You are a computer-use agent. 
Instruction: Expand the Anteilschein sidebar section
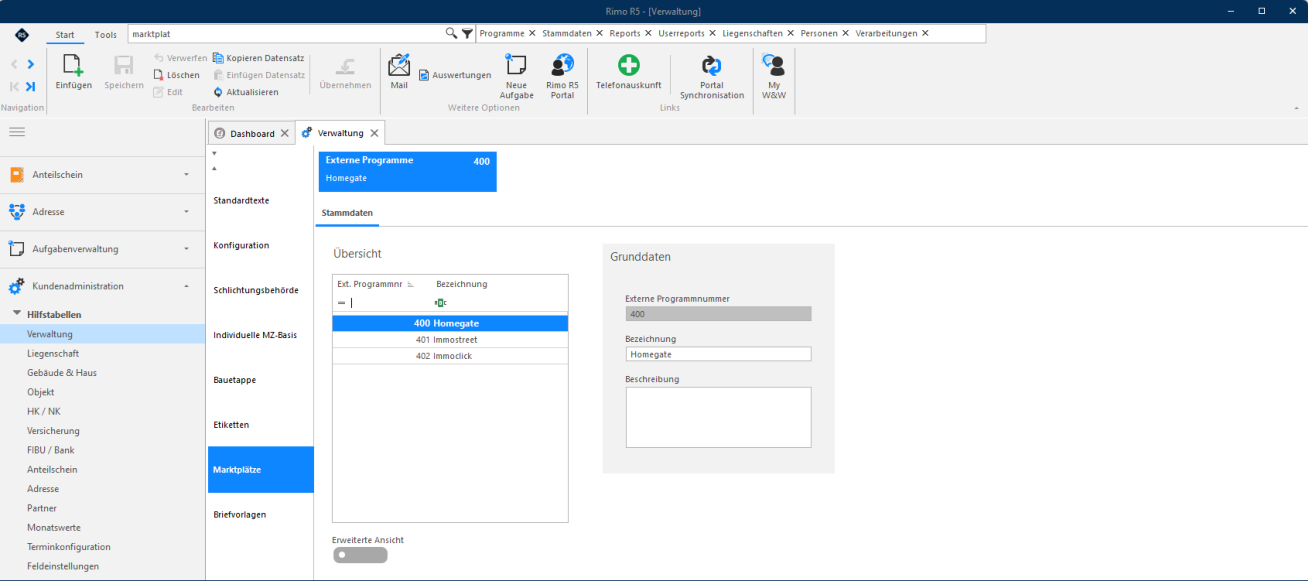pos(102,175)
